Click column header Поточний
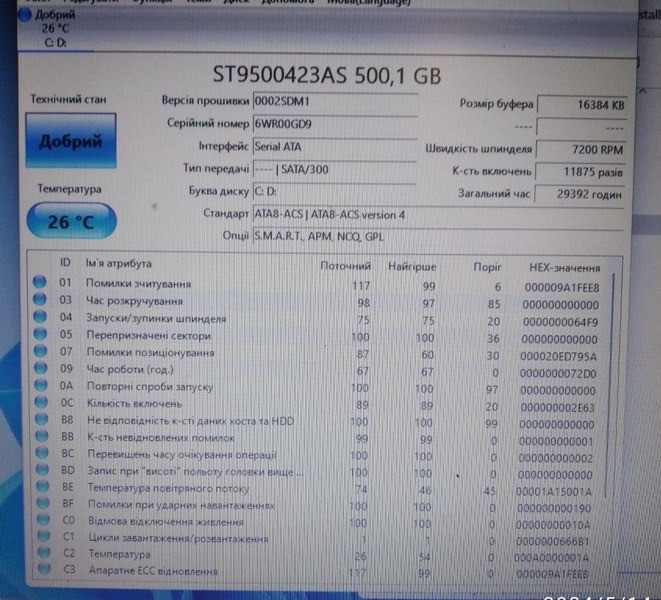The width and height of the screenshot is (661, 600). (345, 266)
